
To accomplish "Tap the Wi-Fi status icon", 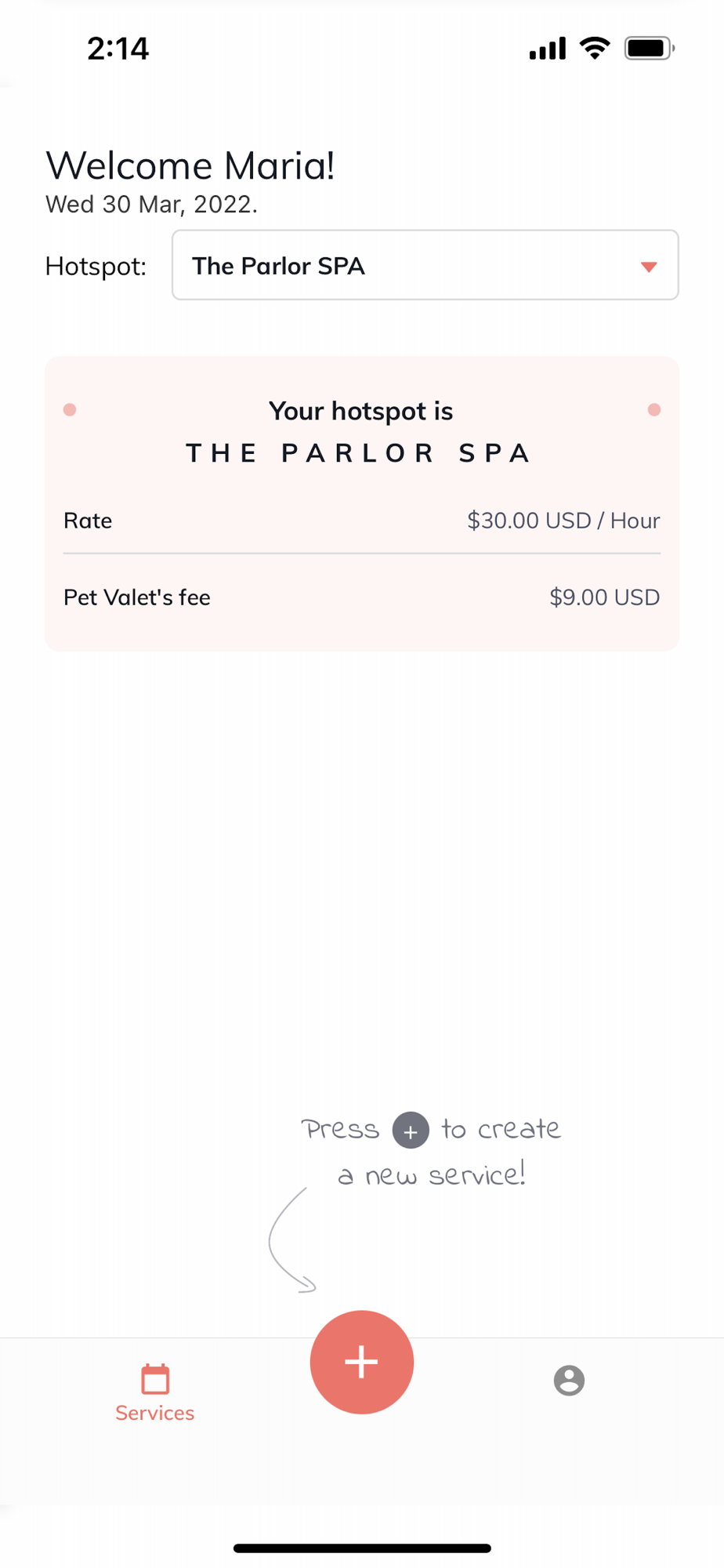I will coord(595,48).
